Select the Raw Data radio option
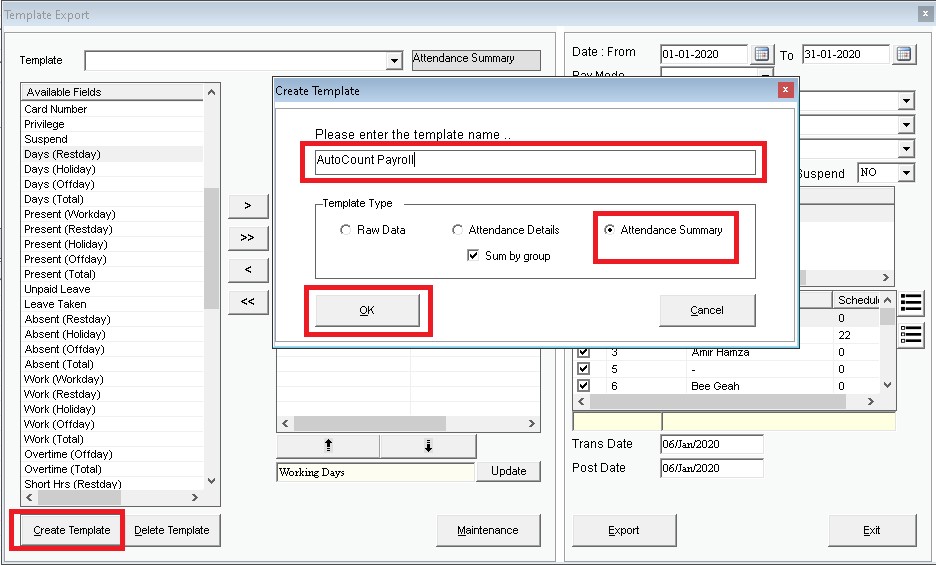The width and height of the screenshot is (936, 565). pos(346,230)
